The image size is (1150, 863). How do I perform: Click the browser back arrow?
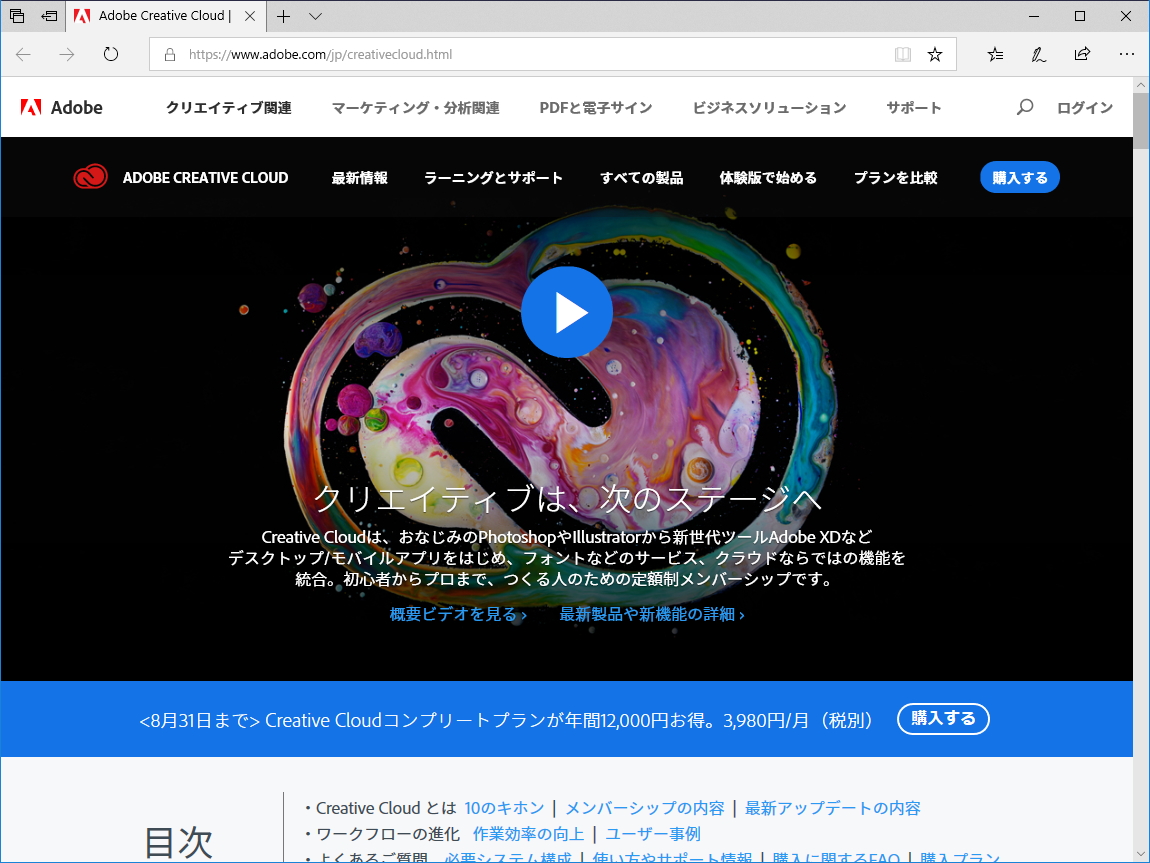tap(22, 55)
